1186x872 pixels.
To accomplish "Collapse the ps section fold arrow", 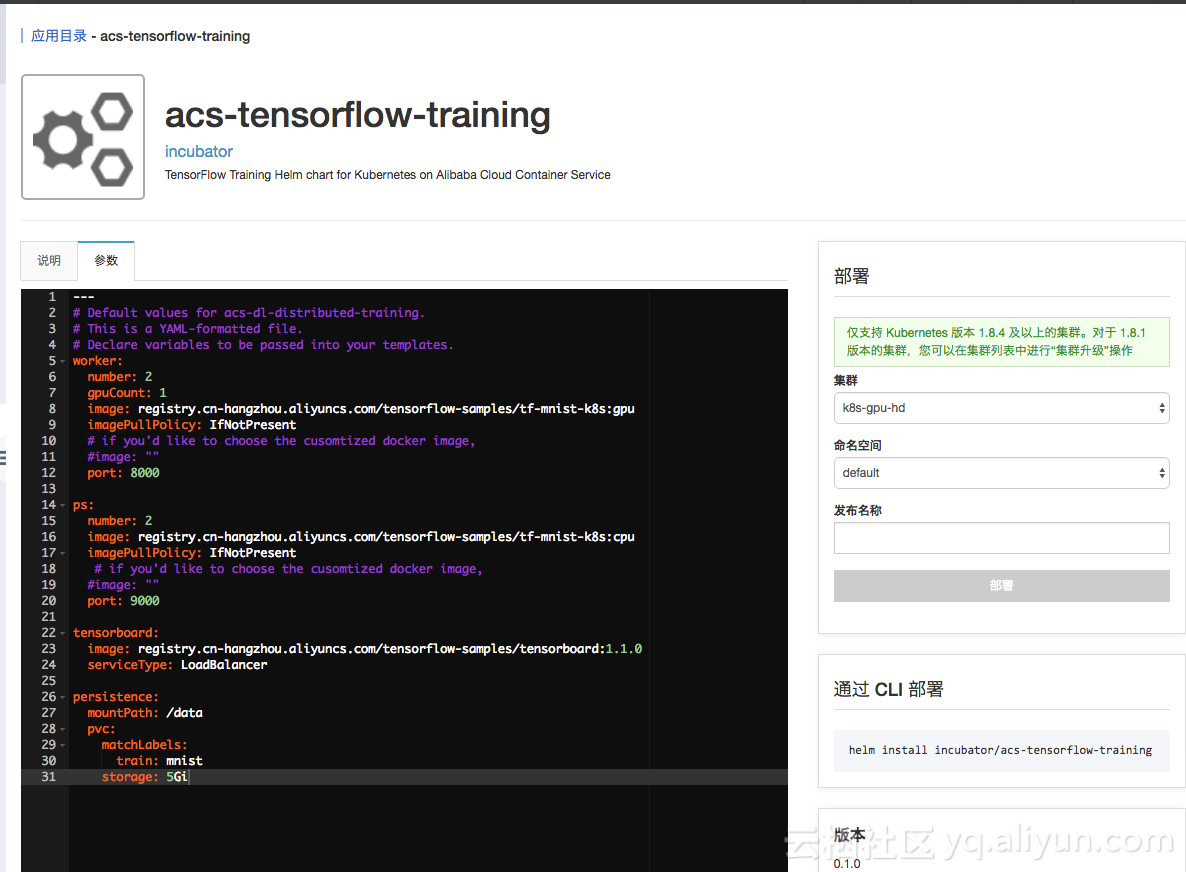I will tap(63, 505).
